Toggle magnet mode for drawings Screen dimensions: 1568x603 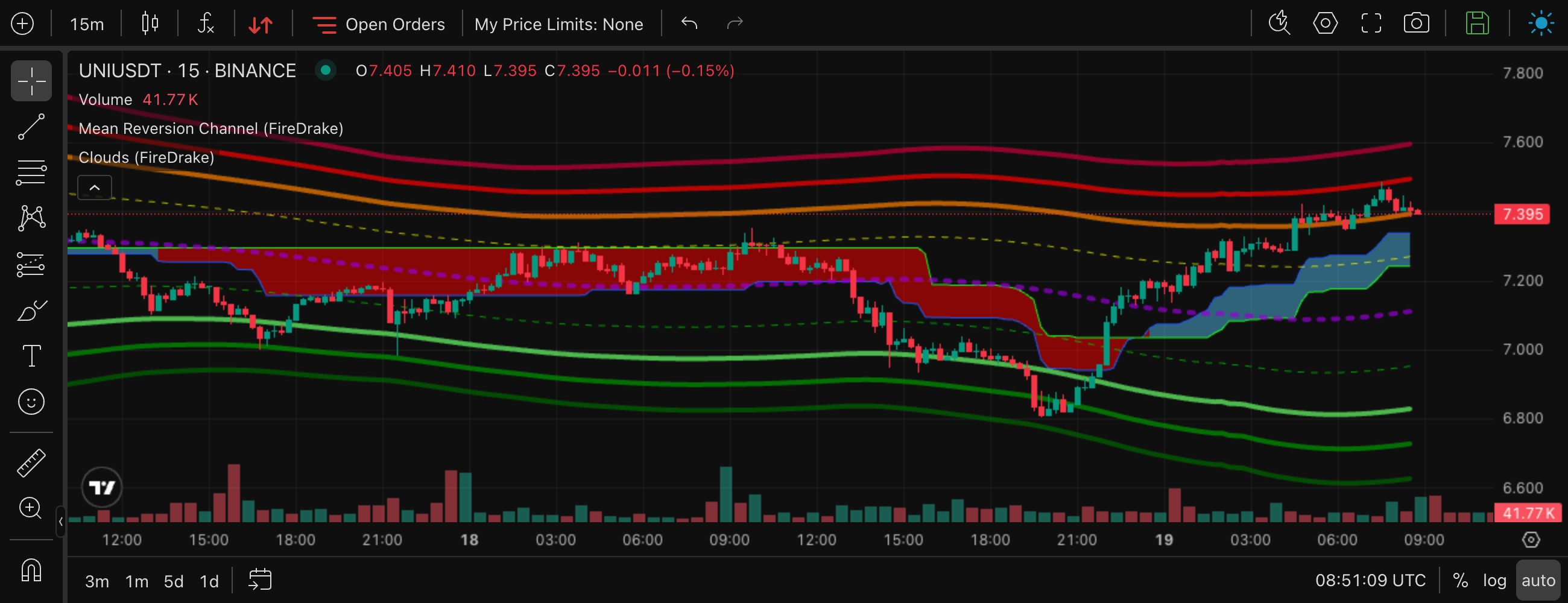tap(31, 570)
